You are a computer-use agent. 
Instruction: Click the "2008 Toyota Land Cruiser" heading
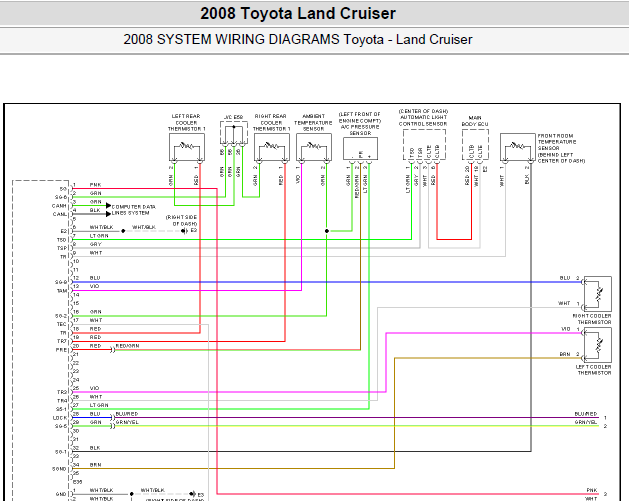(x=298, y=13)
